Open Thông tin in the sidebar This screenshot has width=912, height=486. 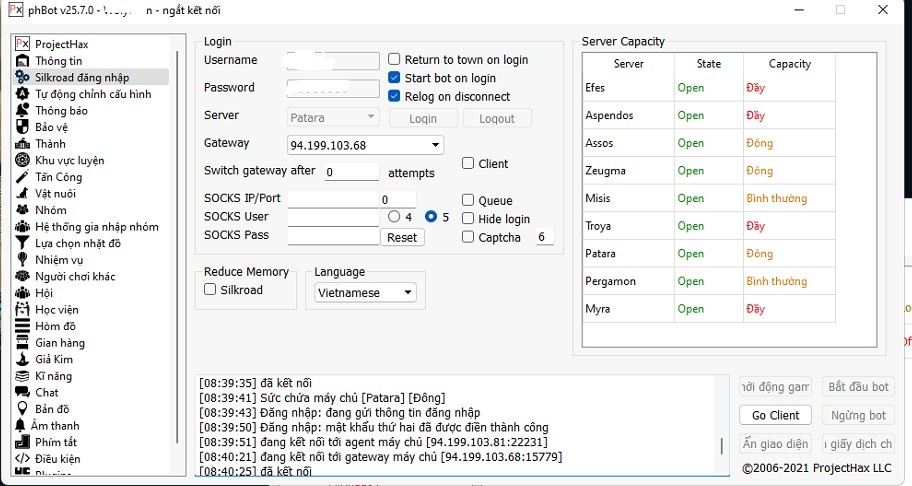click(58, 61)
